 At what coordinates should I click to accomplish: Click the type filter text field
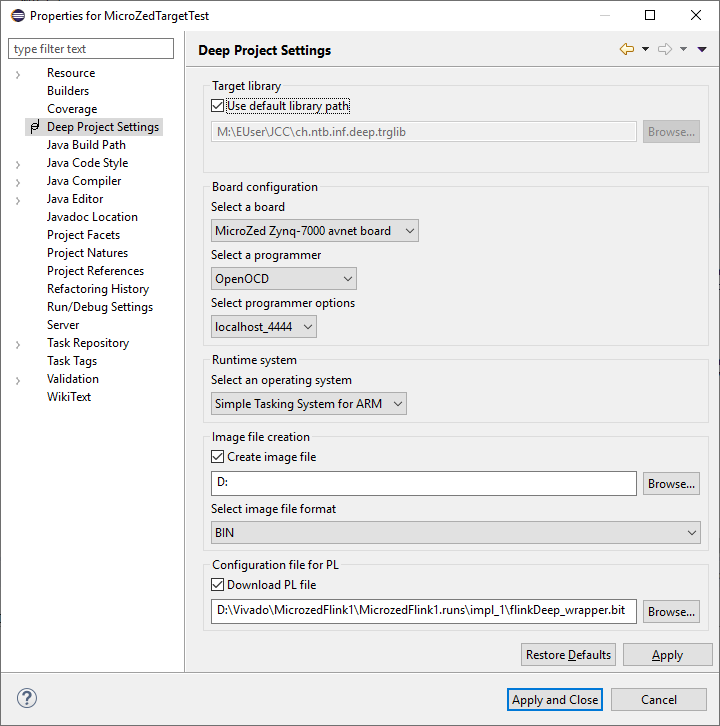(x=91, y=49)
